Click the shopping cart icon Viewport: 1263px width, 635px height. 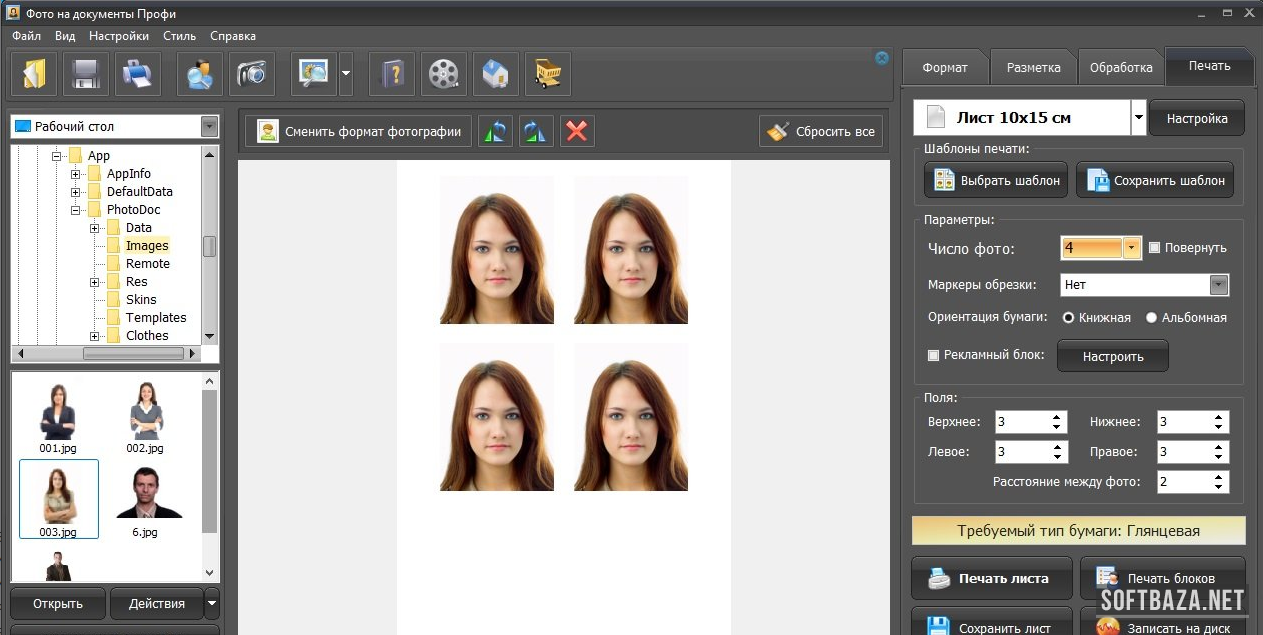(x=547, y=74)
